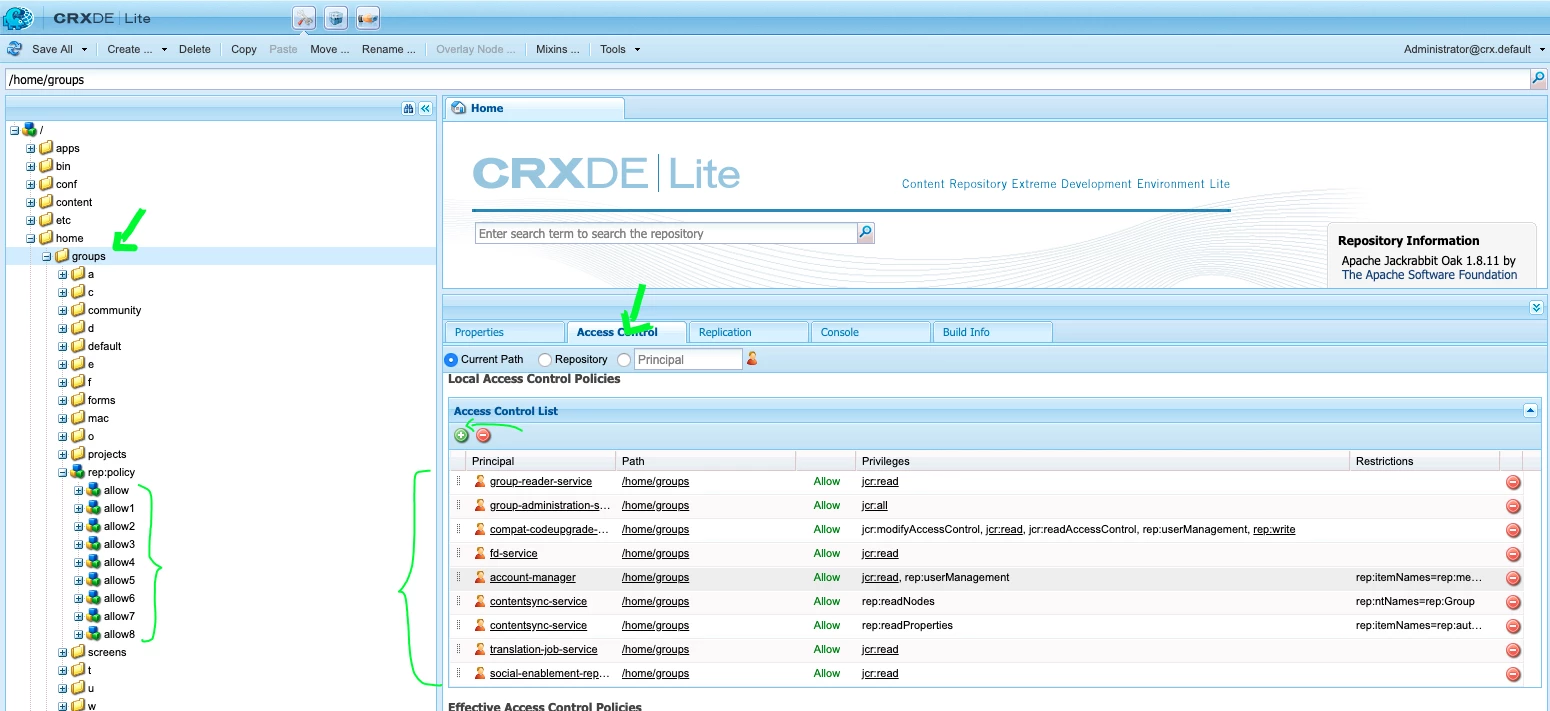The width and height of the screenshot is (1550, 711).
Task: Click green add ACL entry icon
Action: click(461, 435)
